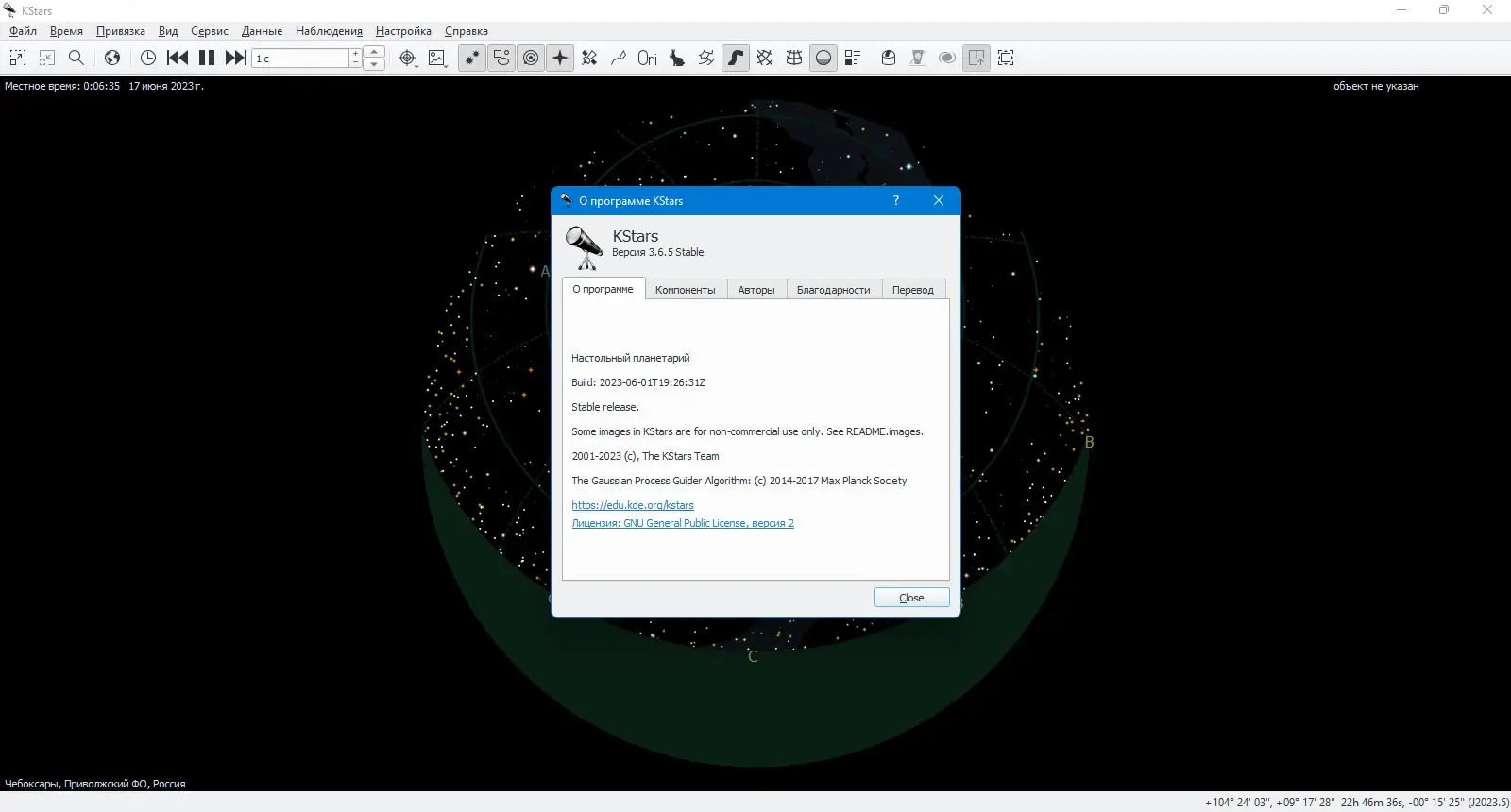
Task: Click the list-style icon after ground toggle
Action: coord(853,58)
